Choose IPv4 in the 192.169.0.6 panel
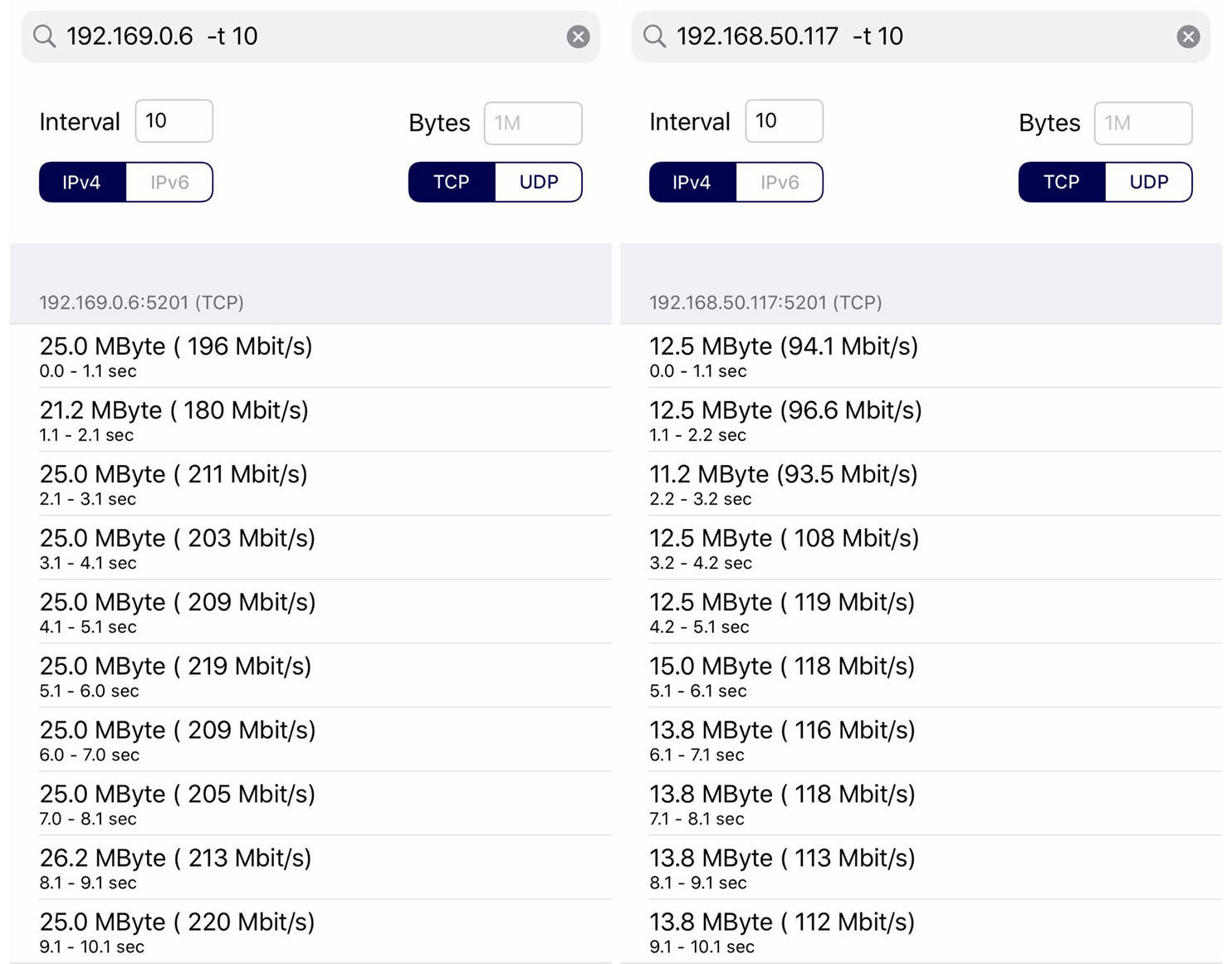This screenshot has height=964, width=1232. point(82,183)
